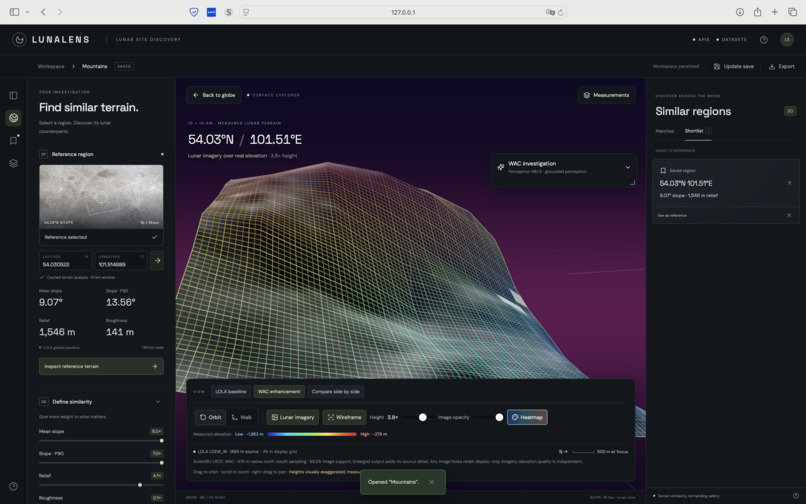Click the Latitude input field

pos(65,261)
